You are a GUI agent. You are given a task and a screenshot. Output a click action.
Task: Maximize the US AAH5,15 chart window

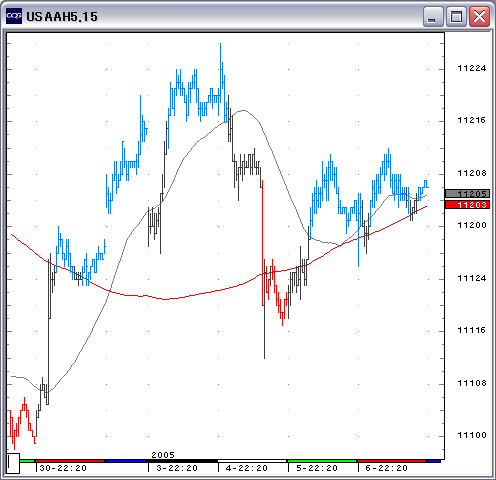pos(456,16)
